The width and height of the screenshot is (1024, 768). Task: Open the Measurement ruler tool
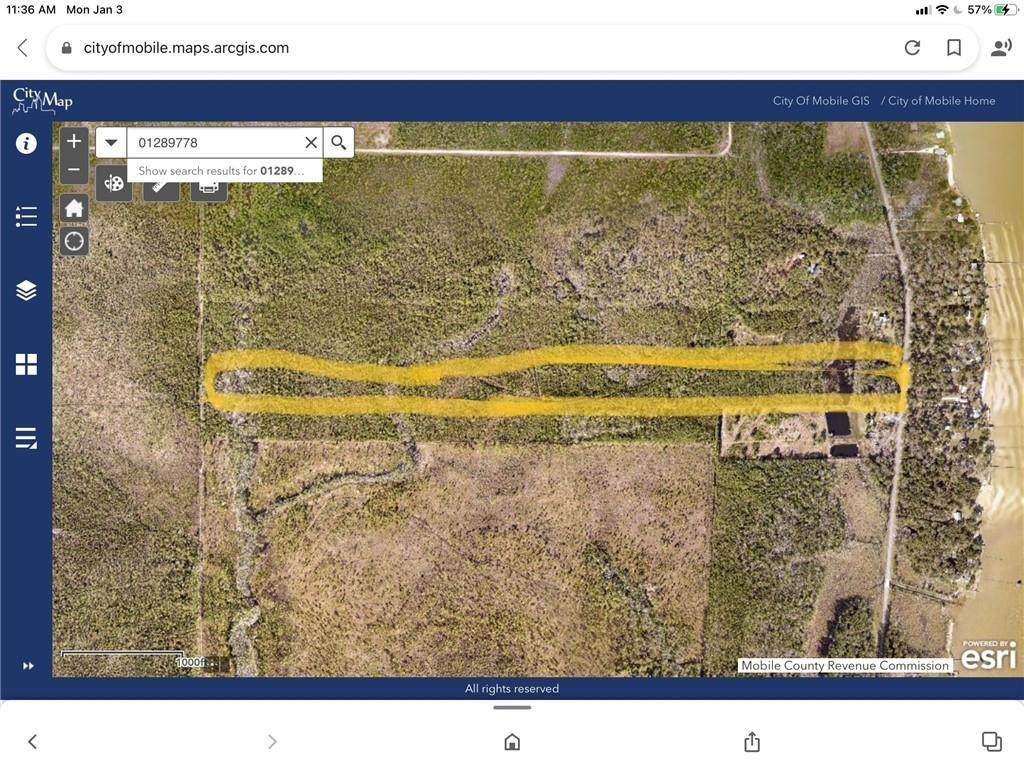161,188
